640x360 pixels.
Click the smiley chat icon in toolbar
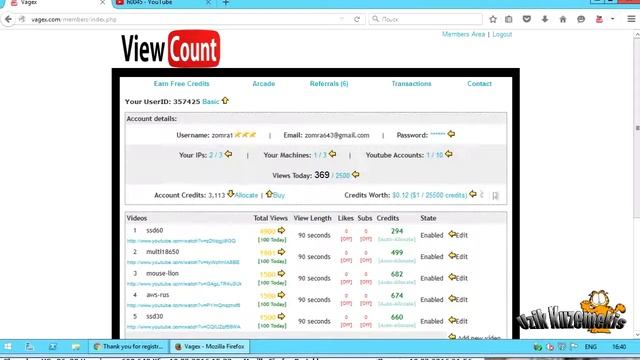pos(581,19)
